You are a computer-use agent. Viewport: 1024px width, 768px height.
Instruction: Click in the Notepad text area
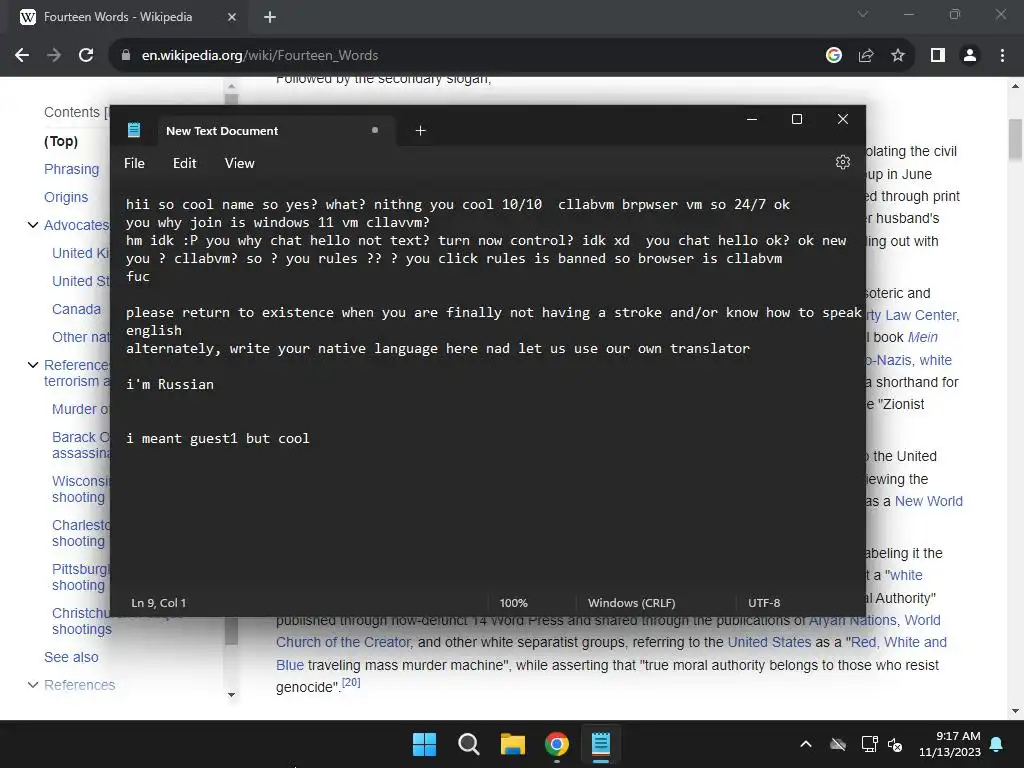pyautogui.click(x=488, y=385)
